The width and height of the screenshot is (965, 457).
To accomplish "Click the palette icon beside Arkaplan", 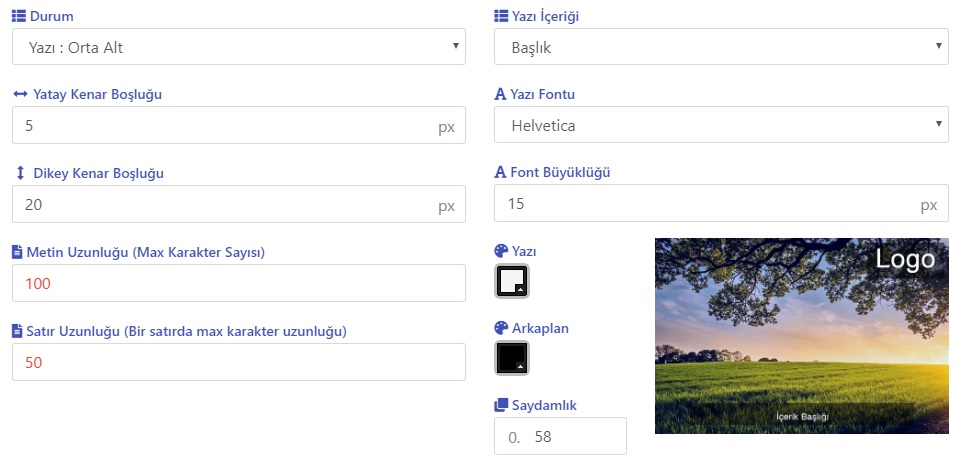I will pos(501,328).
